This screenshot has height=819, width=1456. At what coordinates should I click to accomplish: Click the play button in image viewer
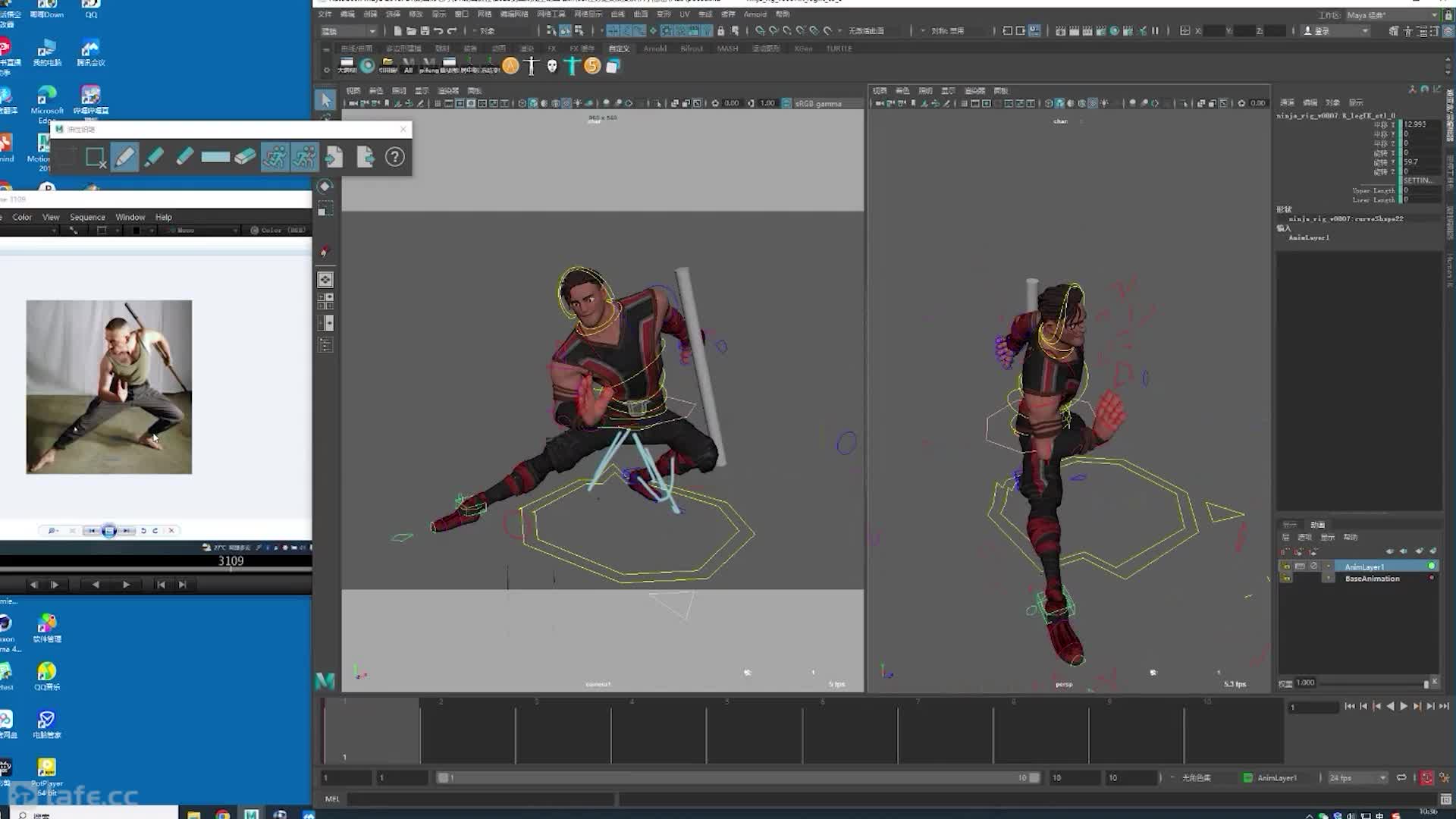pos(126,585)
